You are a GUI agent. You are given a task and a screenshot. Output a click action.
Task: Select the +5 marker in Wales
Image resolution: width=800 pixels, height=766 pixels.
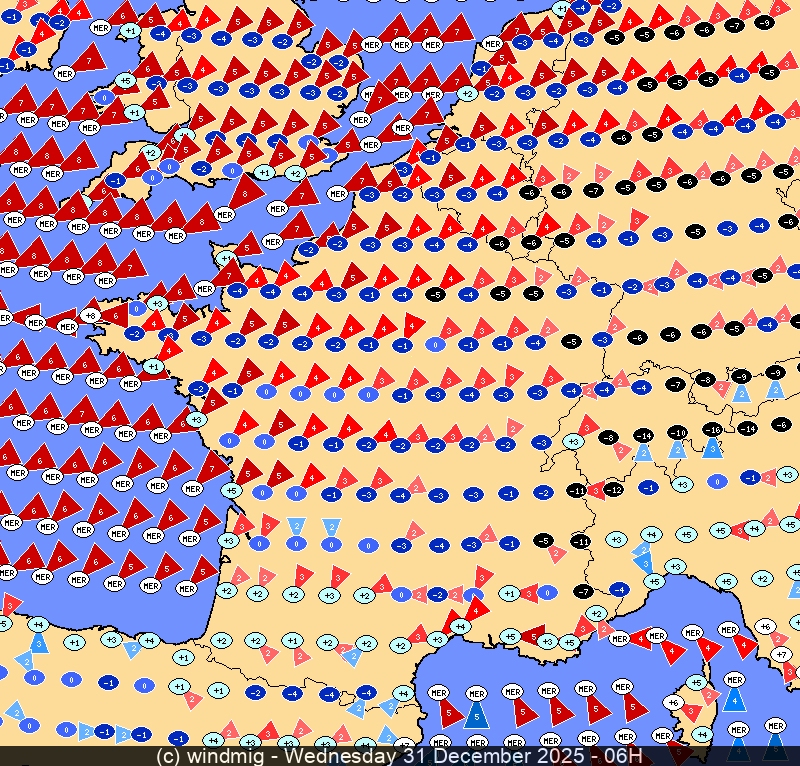coord(125,80)
